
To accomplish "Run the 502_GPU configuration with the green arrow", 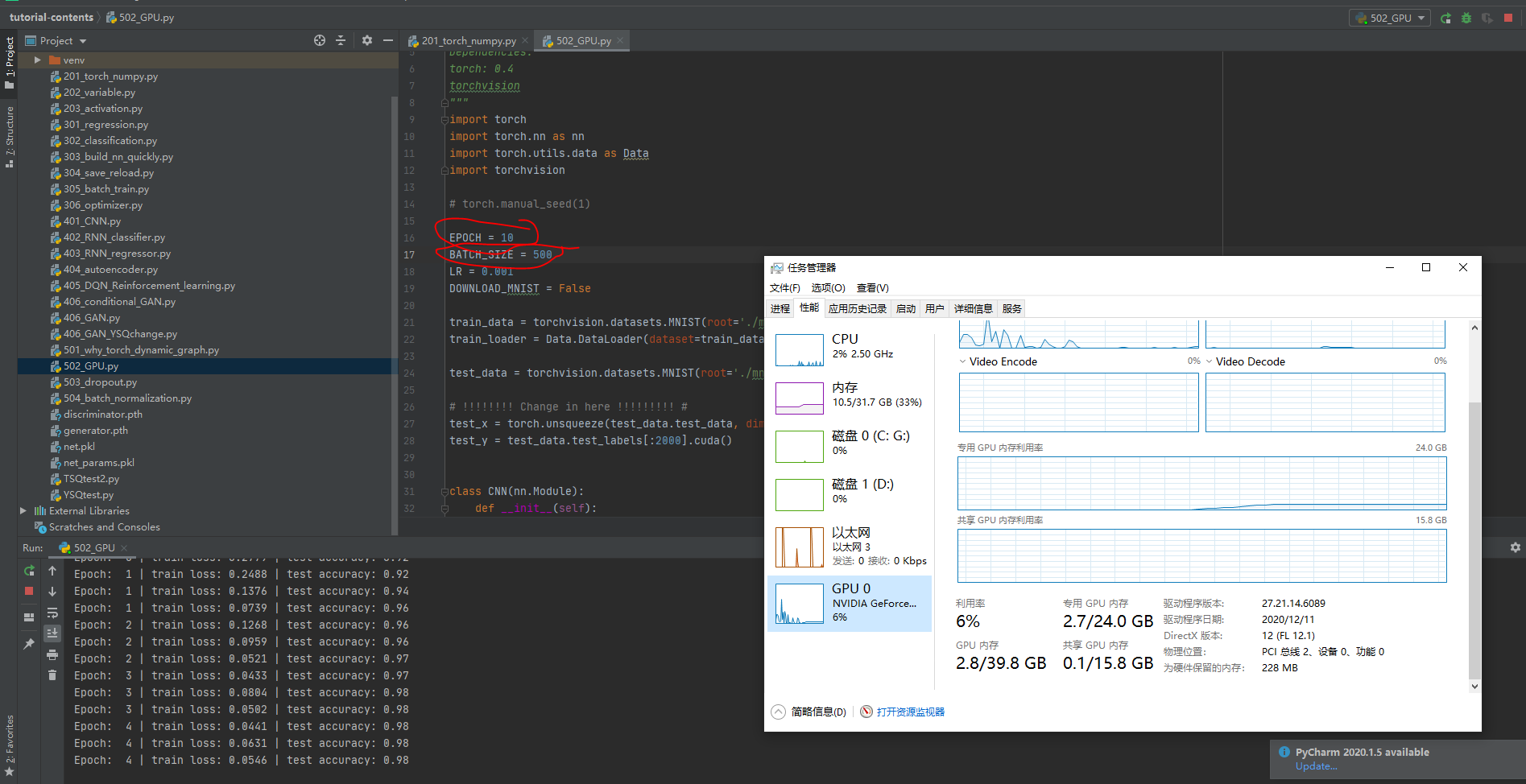I will 1445,17.
